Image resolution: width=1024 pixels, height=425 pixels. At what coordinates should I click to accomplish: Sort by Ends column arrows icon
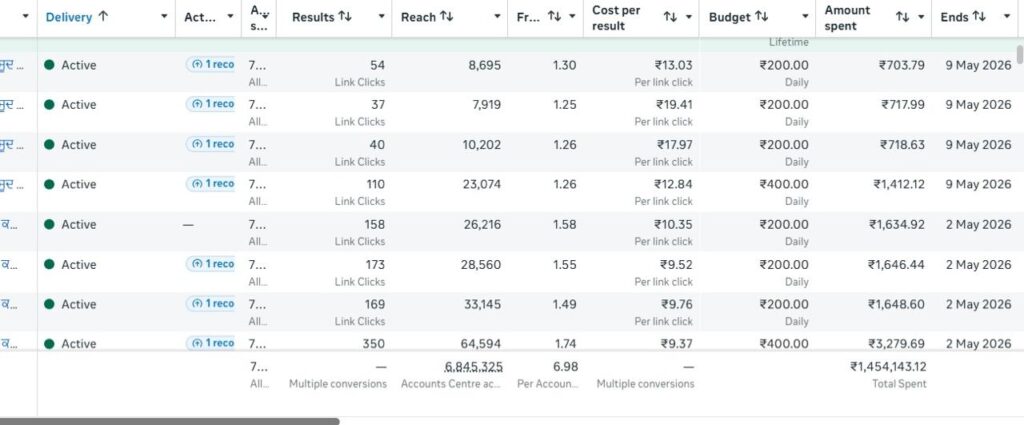pyautogui.click(x=979, y=17)
